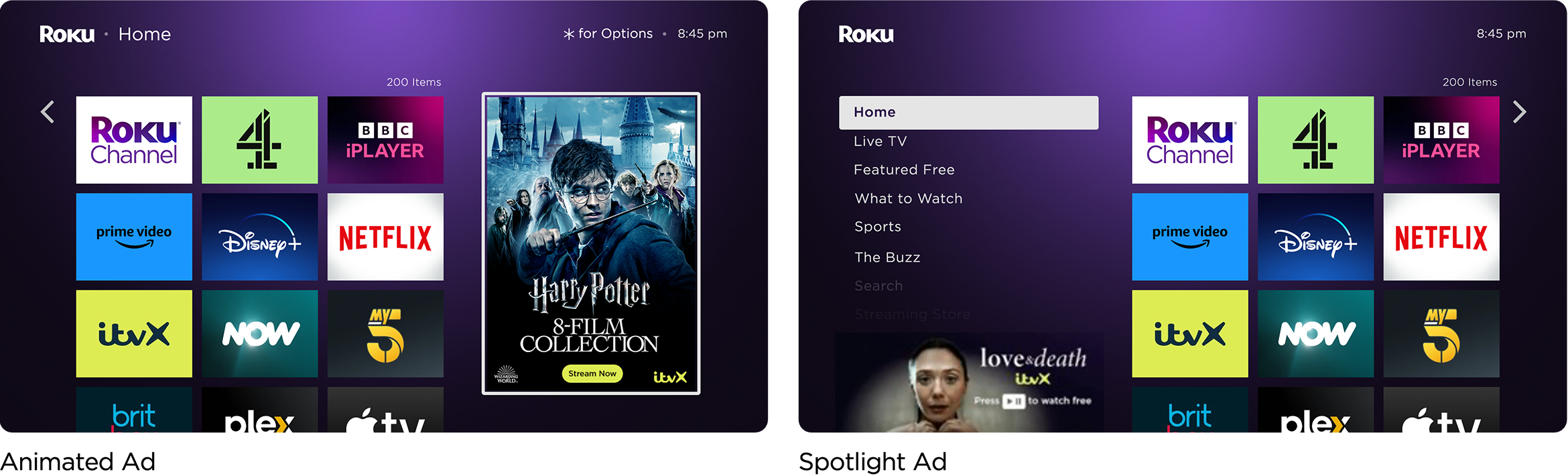Open The Buzz menu entry
The image size is (1568, 476).
point(887,257)
